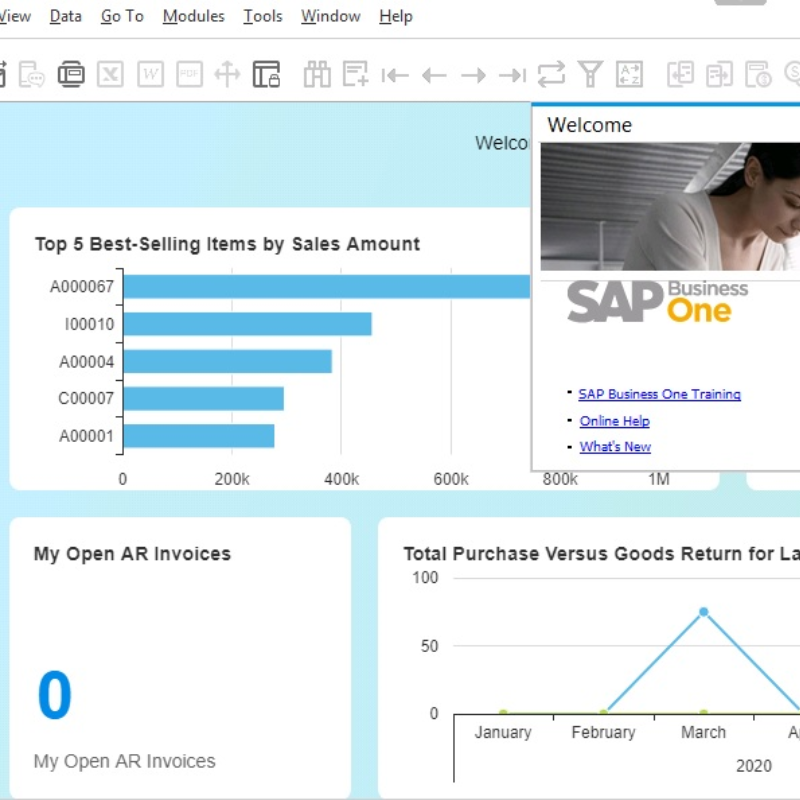Click the Sort A-Z icon
This screenshot has height=800, width=800.
pos(629,74)
